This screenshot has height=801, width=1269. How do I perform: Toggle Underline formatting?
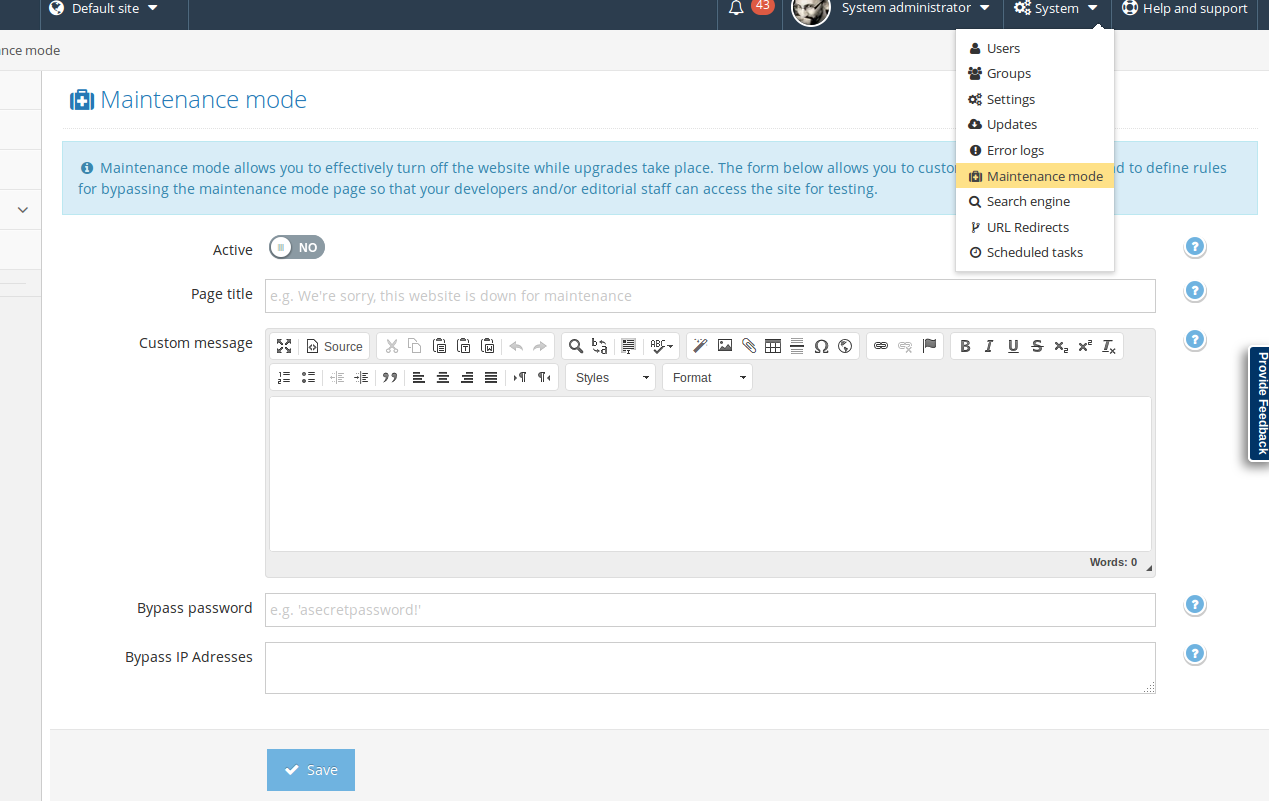pyautogui.click(x=1013, y=346)
